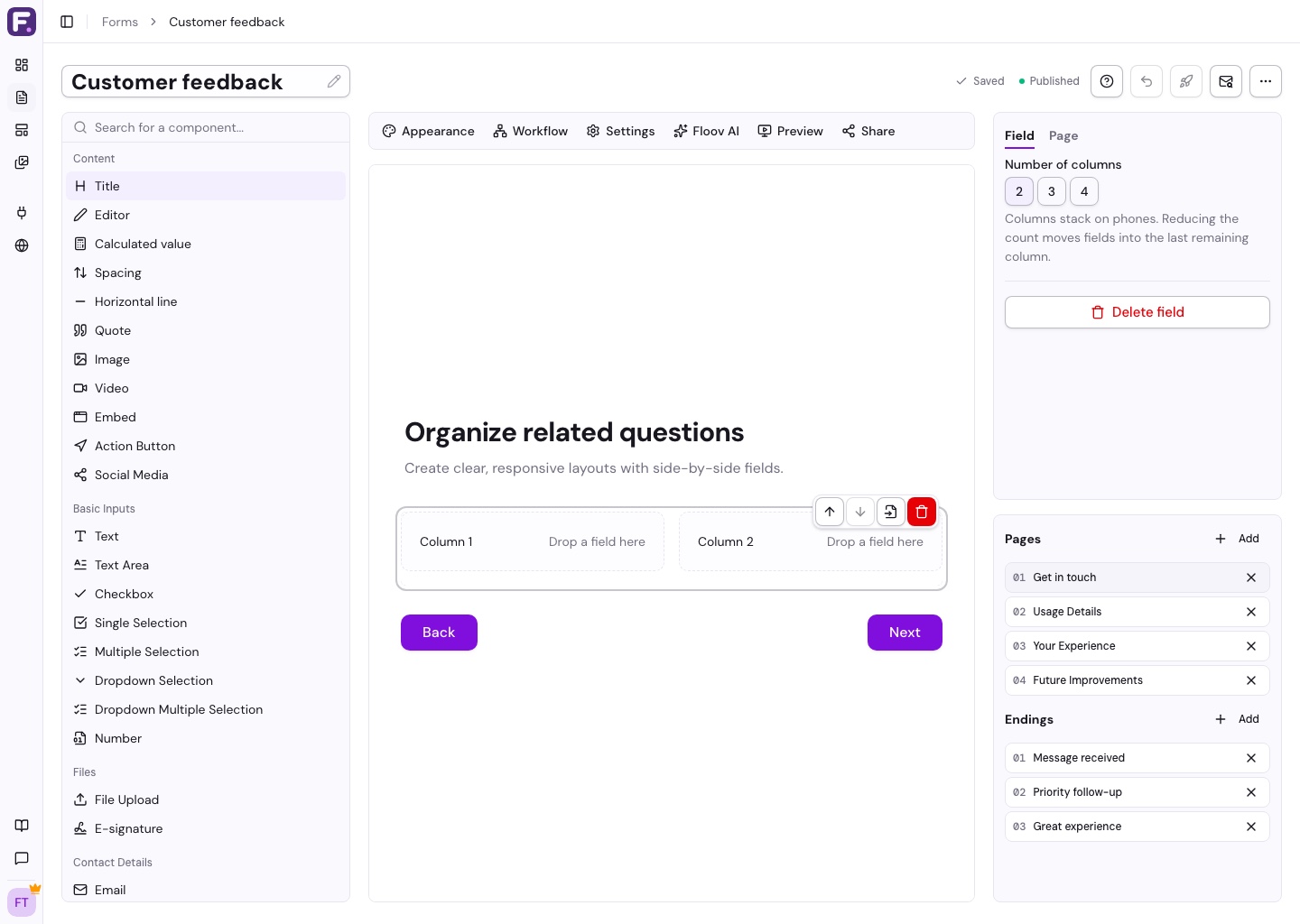Switch to the Page tab
Image resolution: width=1300 pixels, height=924 pixels.
(x=1063, y=135)
